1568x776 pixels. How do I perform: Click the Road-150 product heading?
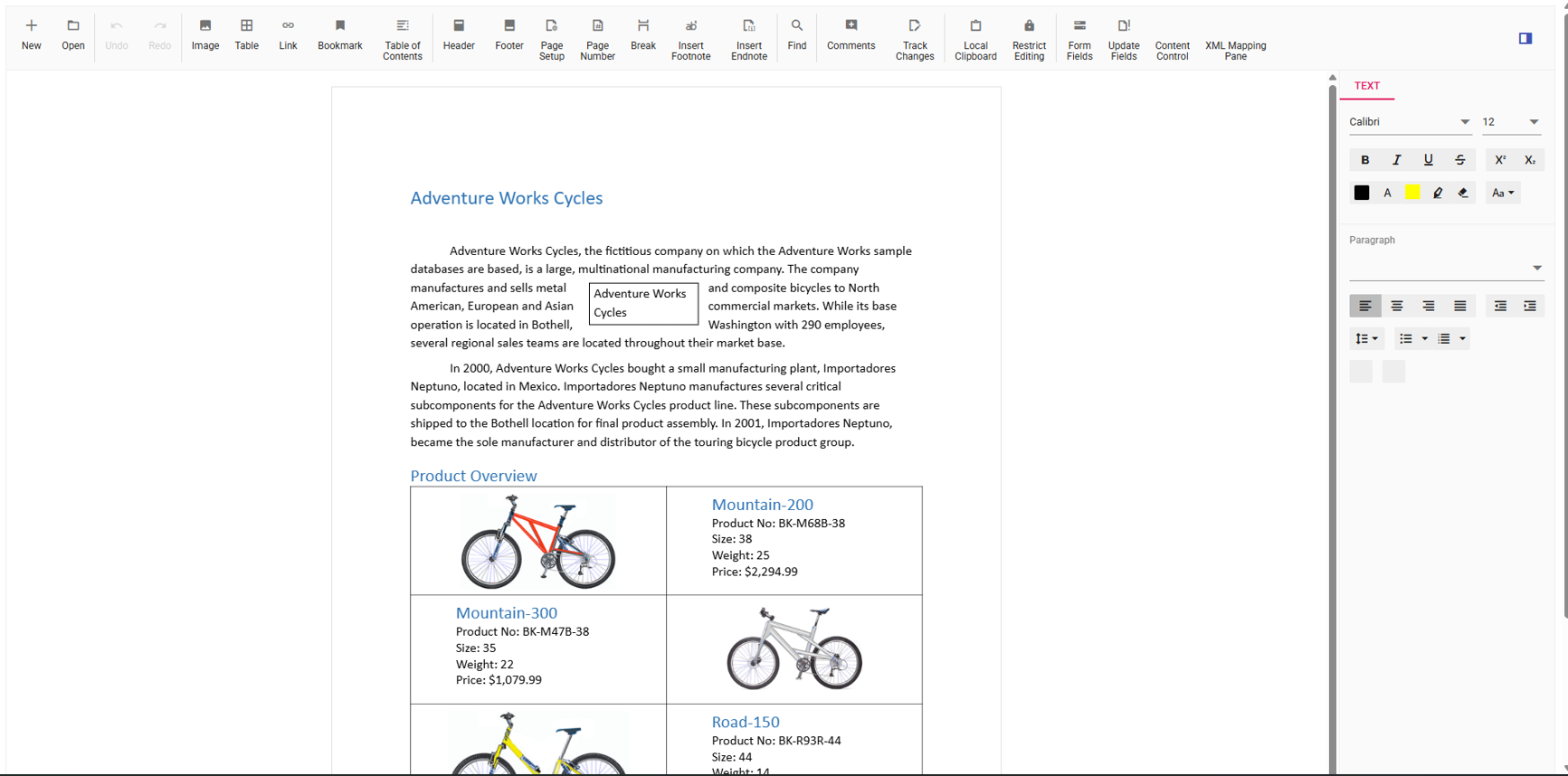coord(746,722)
